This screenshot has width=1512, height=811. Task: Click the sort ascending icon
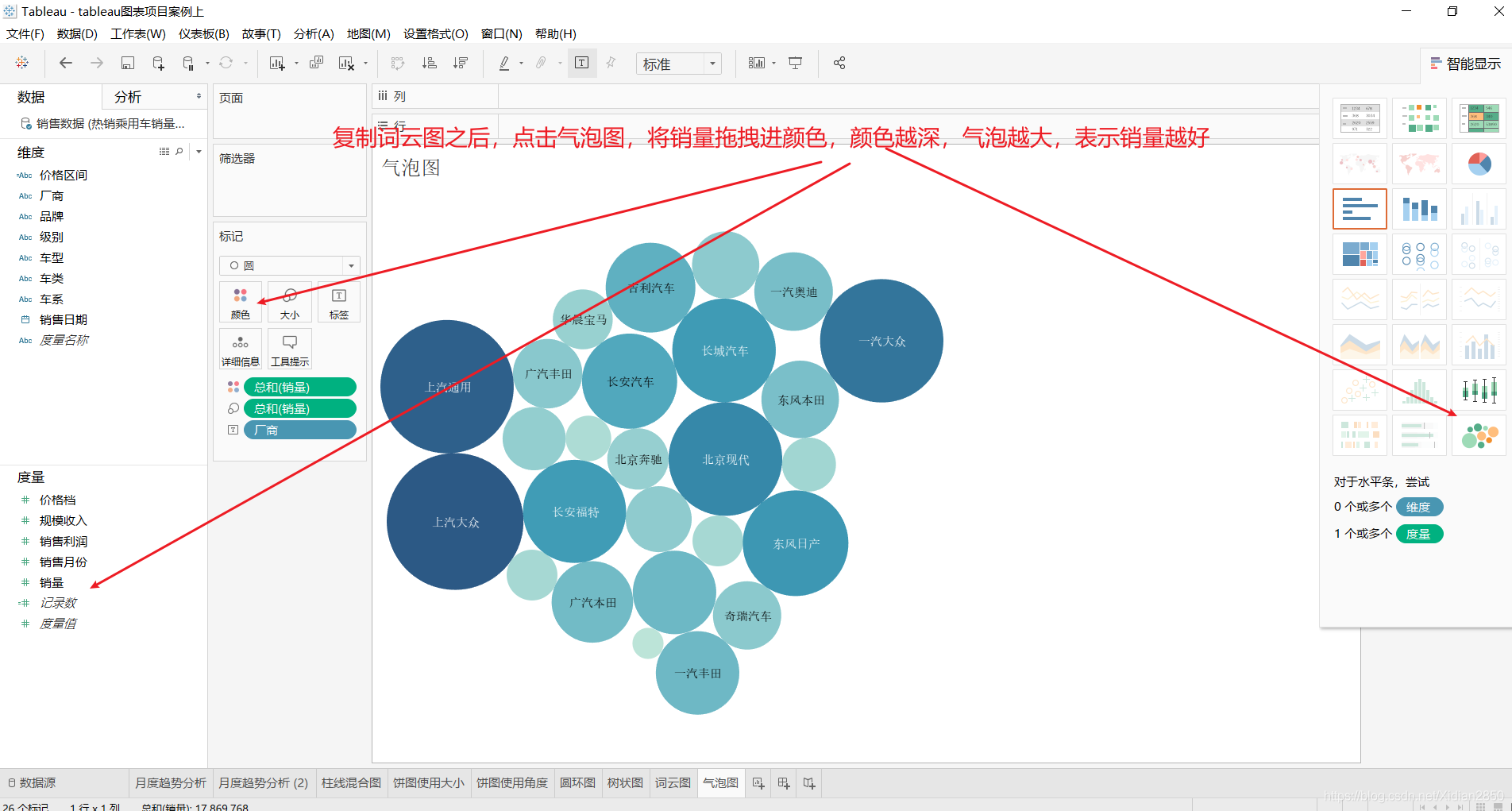click(429, 63)
